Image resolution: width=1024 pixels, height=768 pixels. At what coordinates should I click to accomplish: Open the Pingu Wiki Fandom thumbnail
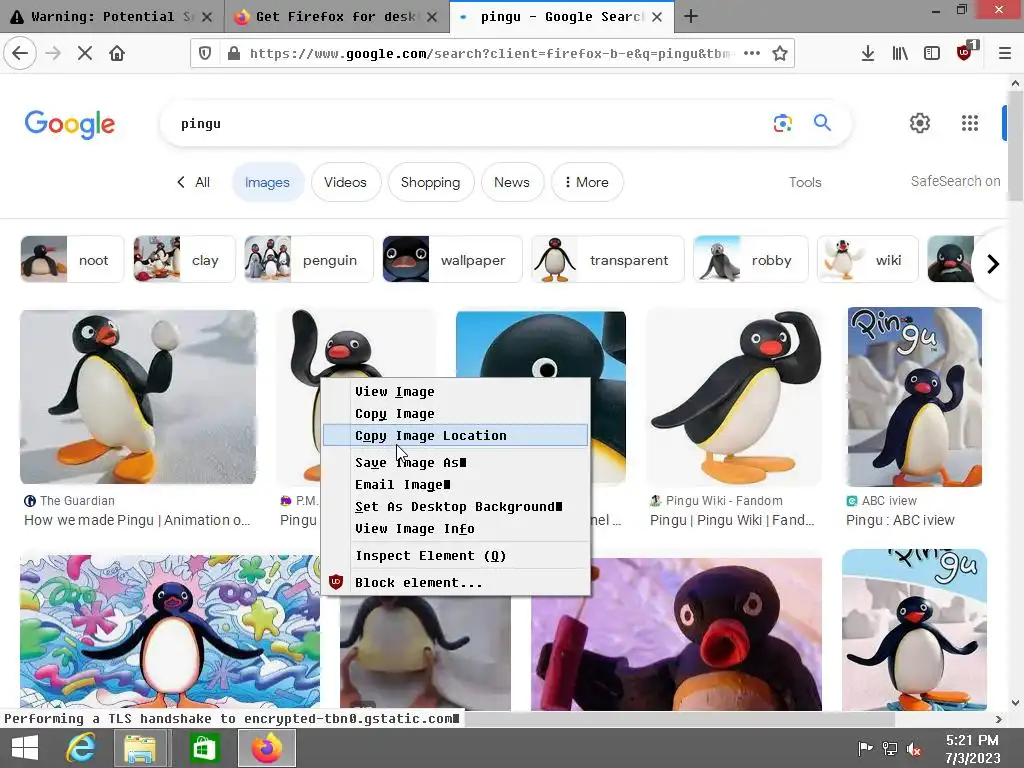734,397
